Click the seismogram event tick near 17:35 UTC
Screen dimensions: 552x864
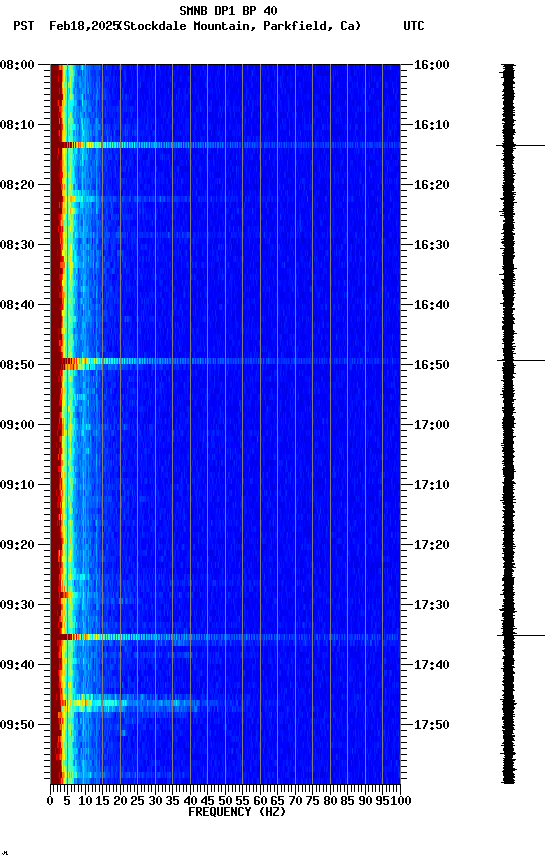coord(521,635)
